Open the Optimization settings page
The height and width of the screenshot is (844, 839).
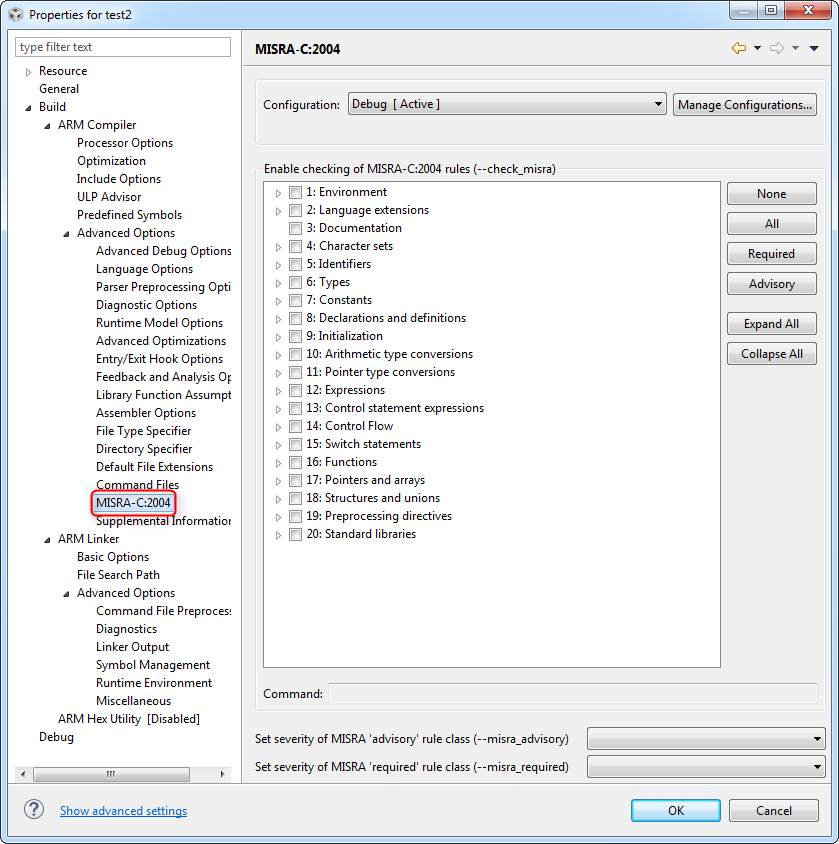coord(111,161)
